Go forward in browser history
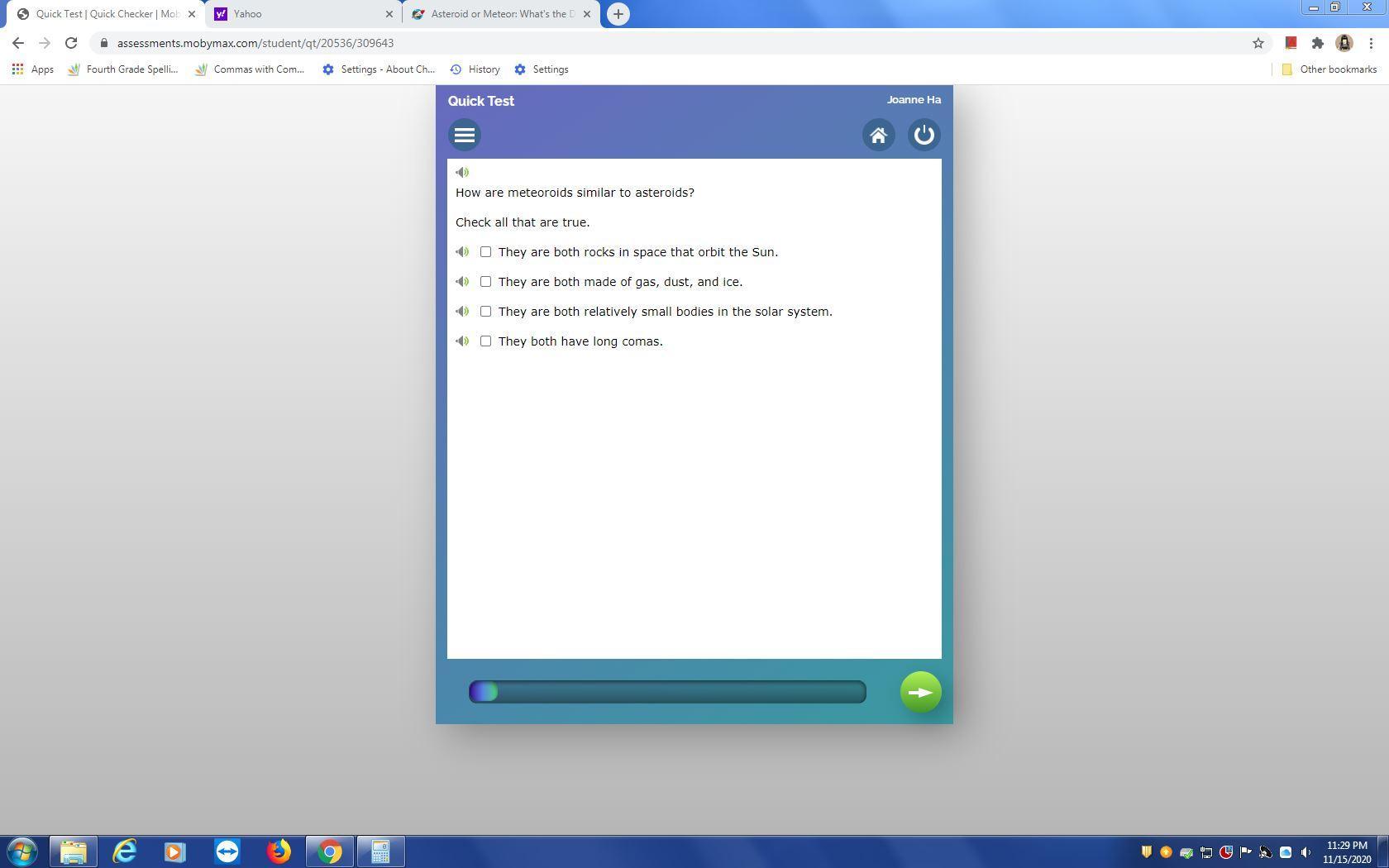Viewport: 1389px width, 868px height. (45, 43)
